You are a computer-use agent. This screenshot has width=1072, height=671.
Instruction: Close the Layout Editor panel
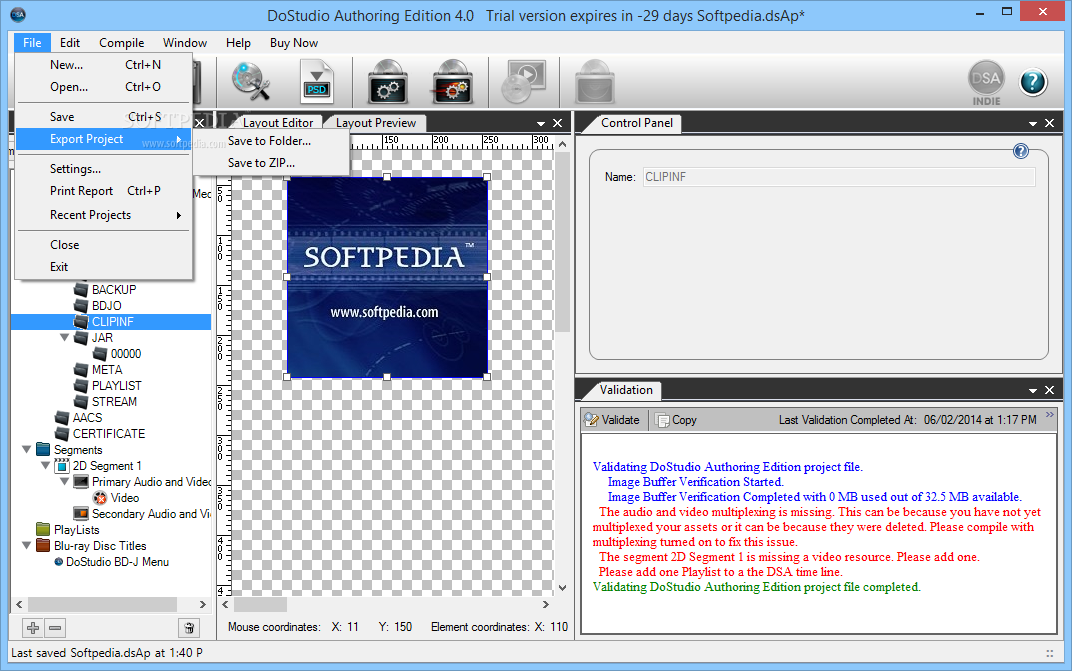558,123
